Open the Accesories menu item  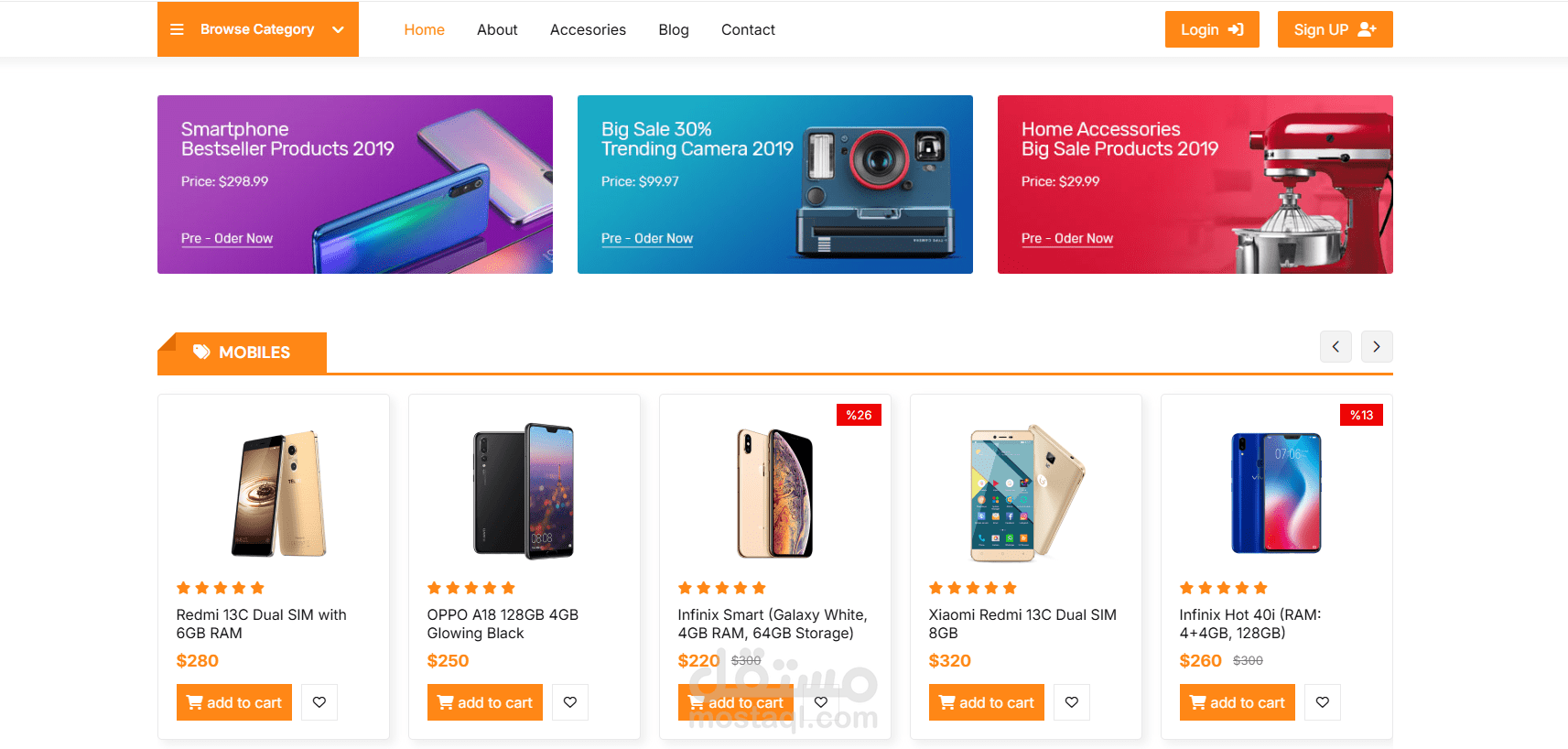point(588,29)
